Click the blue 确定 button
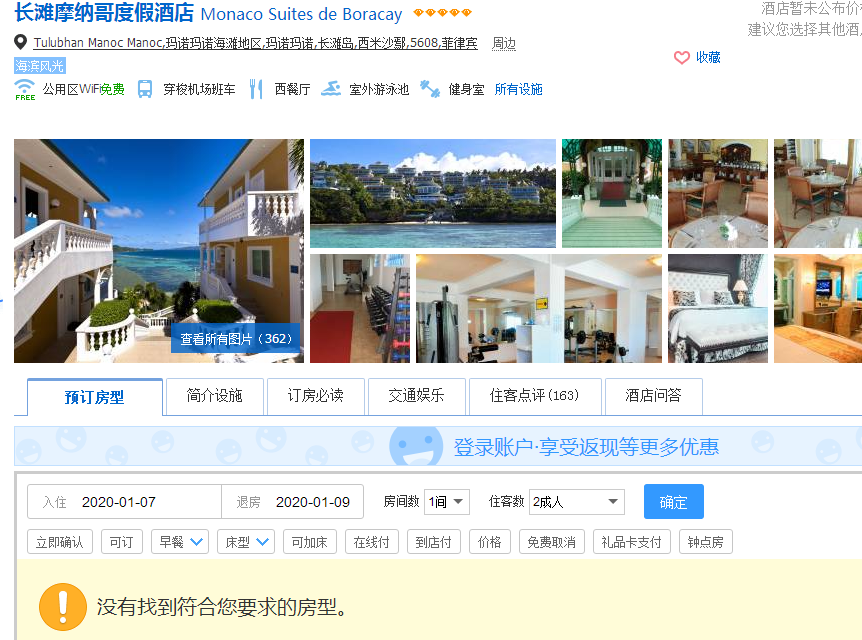Viewport: 862px width, 640px height. tap(673, 501)
